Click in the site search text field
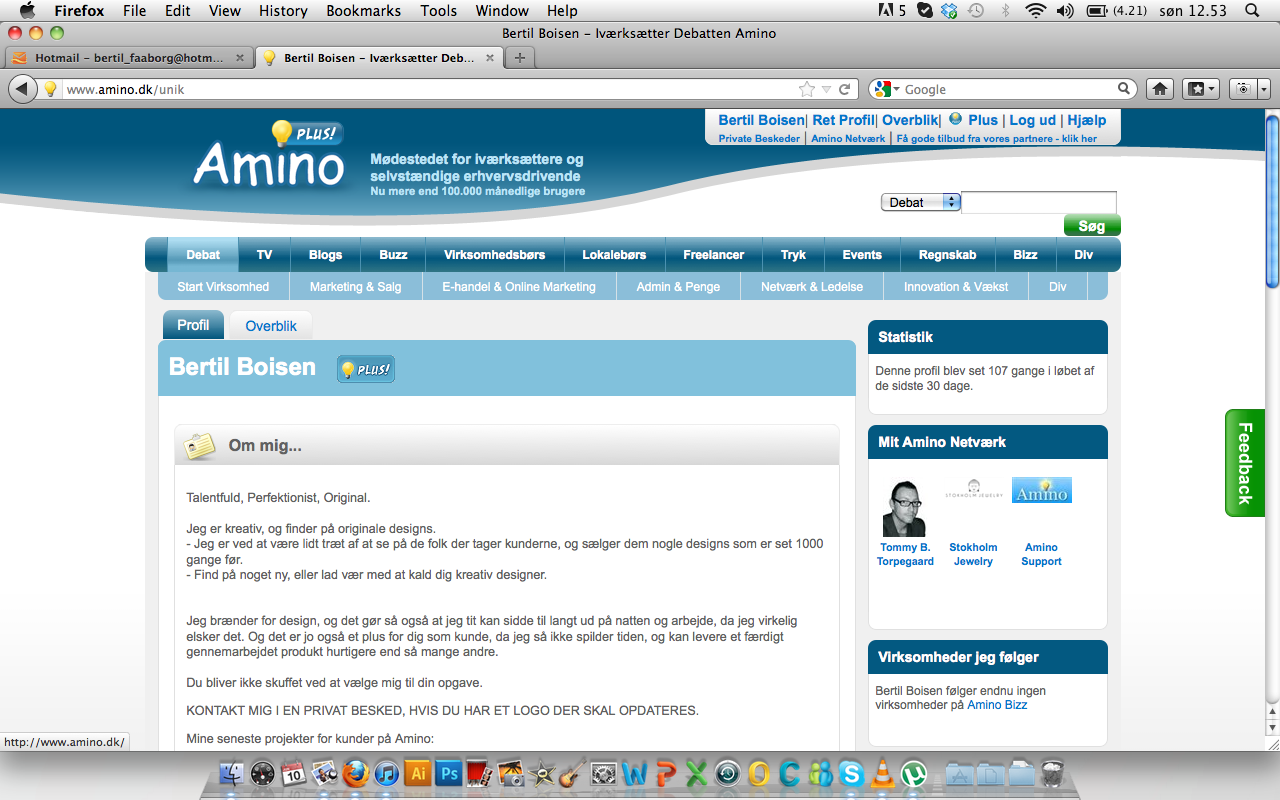Viewport: 1280px width, 800px height. click(1038, 202)
